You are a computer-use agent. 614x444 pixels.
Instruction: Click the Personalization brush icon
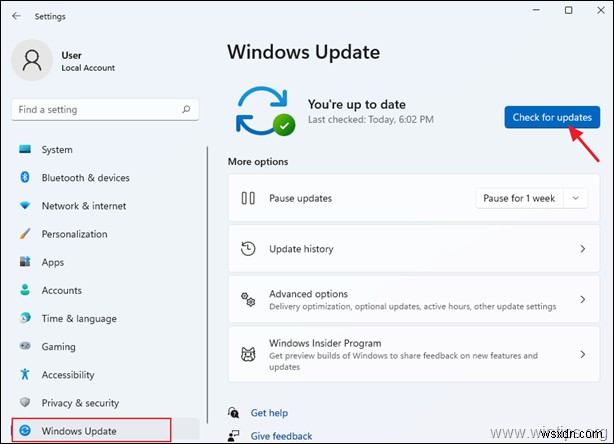(25, 234)
